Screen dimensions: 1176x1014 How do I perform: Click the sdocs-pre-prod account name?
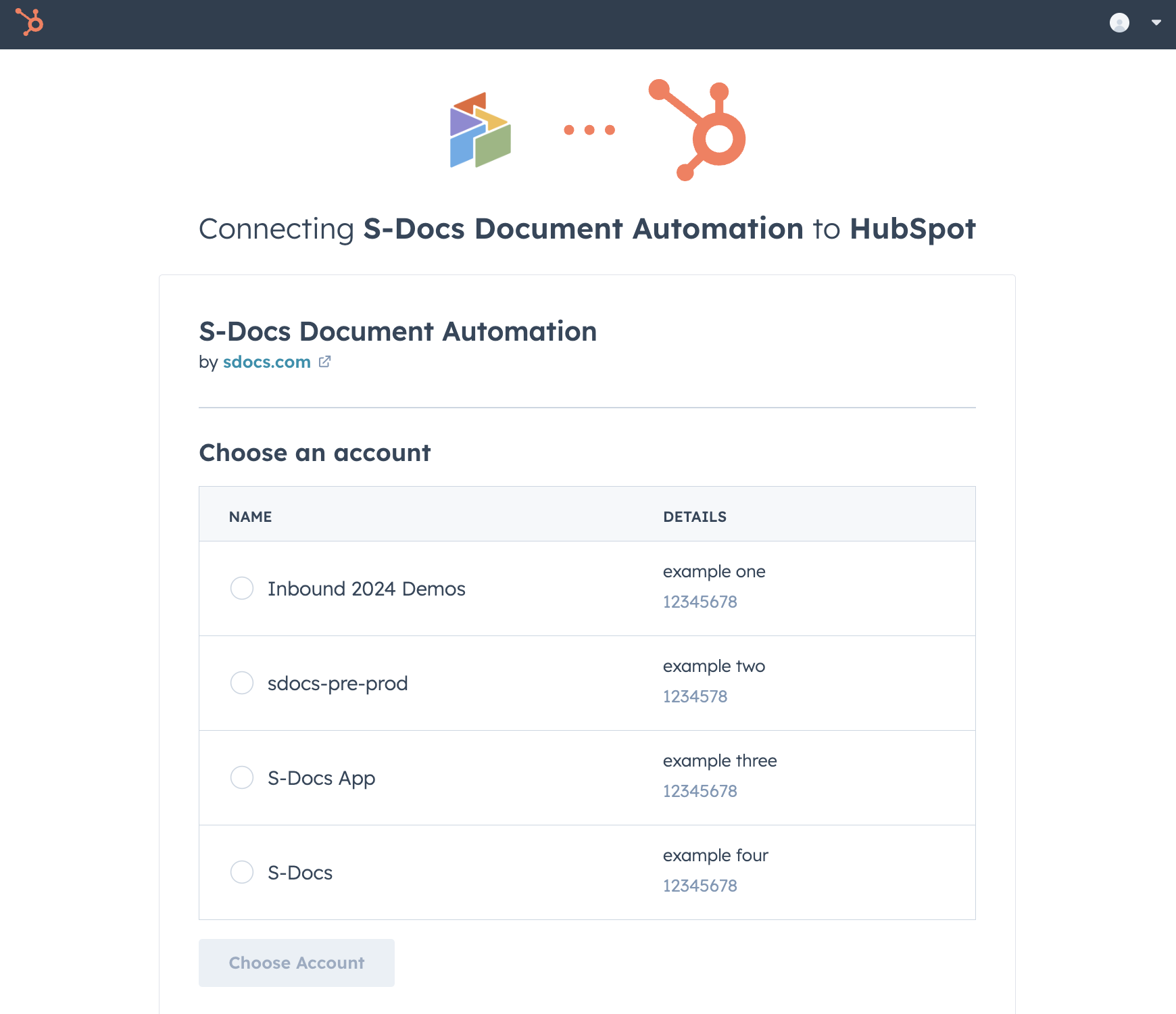[x=338, y=683]
